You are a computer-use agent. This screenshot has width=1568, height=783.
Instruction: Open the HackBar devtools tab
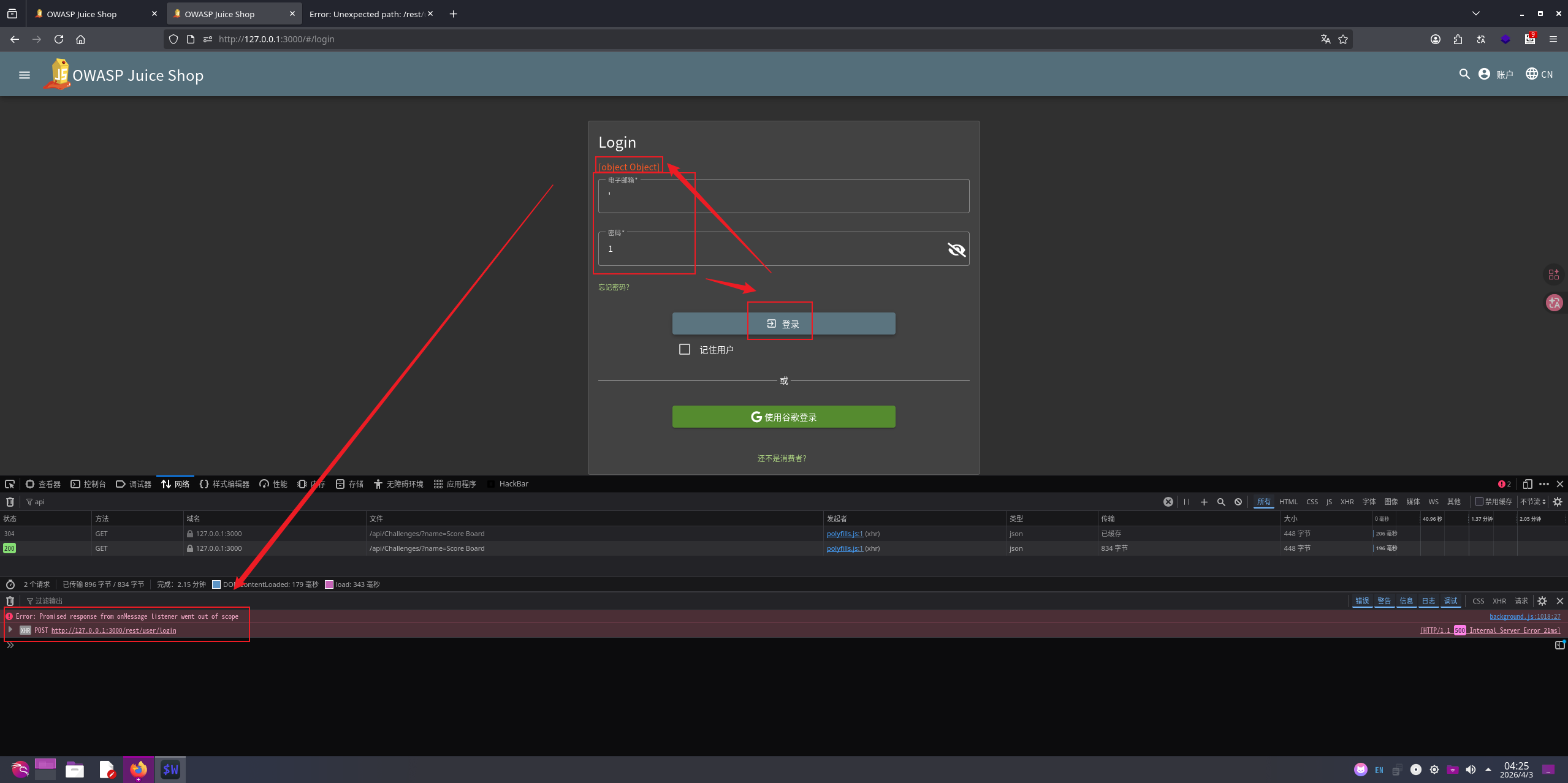click(508, 484)
